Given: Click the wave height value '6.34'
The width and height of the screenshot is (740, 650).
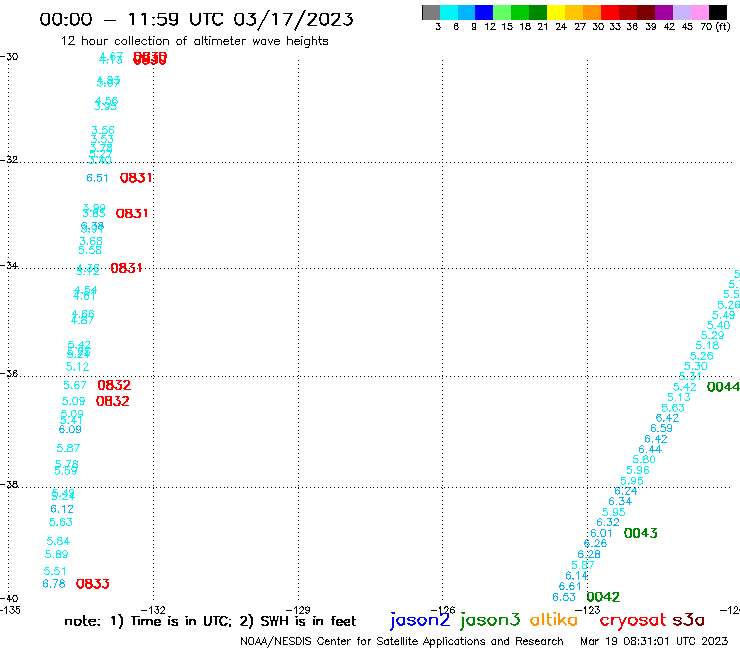Looking at the screenshot, I should 620,501.
